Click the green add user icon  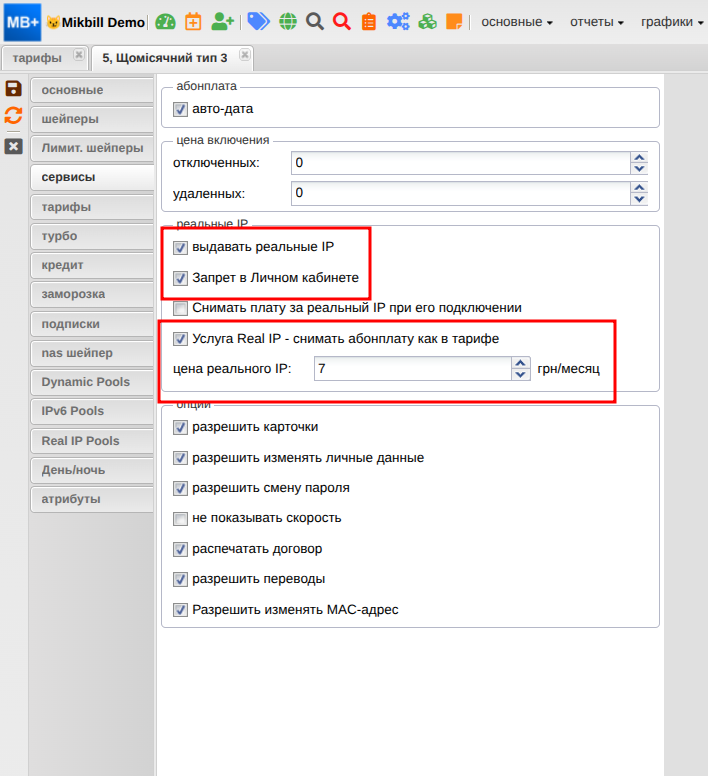click(222, 22)
